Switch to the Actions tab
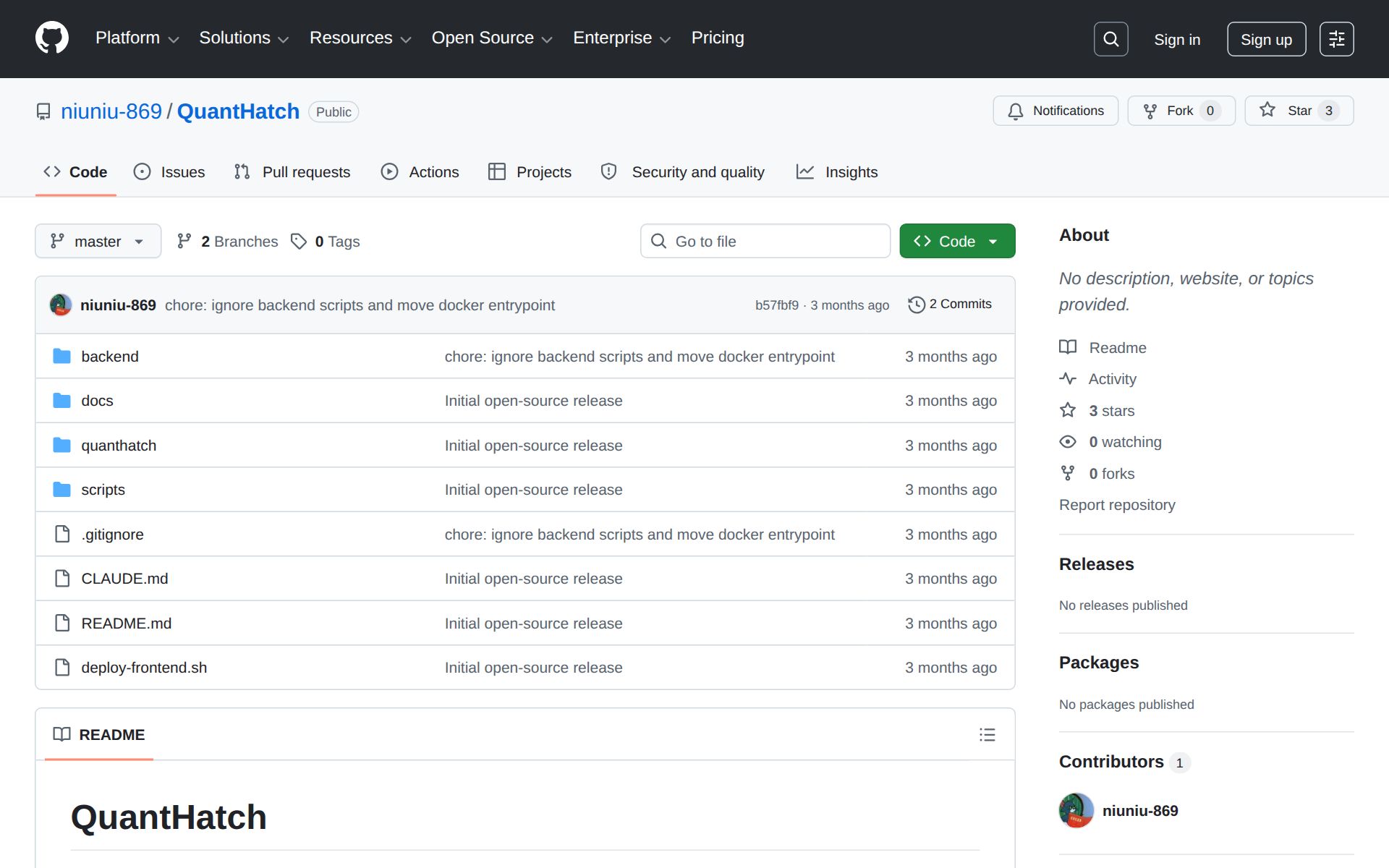 point(420,171)
